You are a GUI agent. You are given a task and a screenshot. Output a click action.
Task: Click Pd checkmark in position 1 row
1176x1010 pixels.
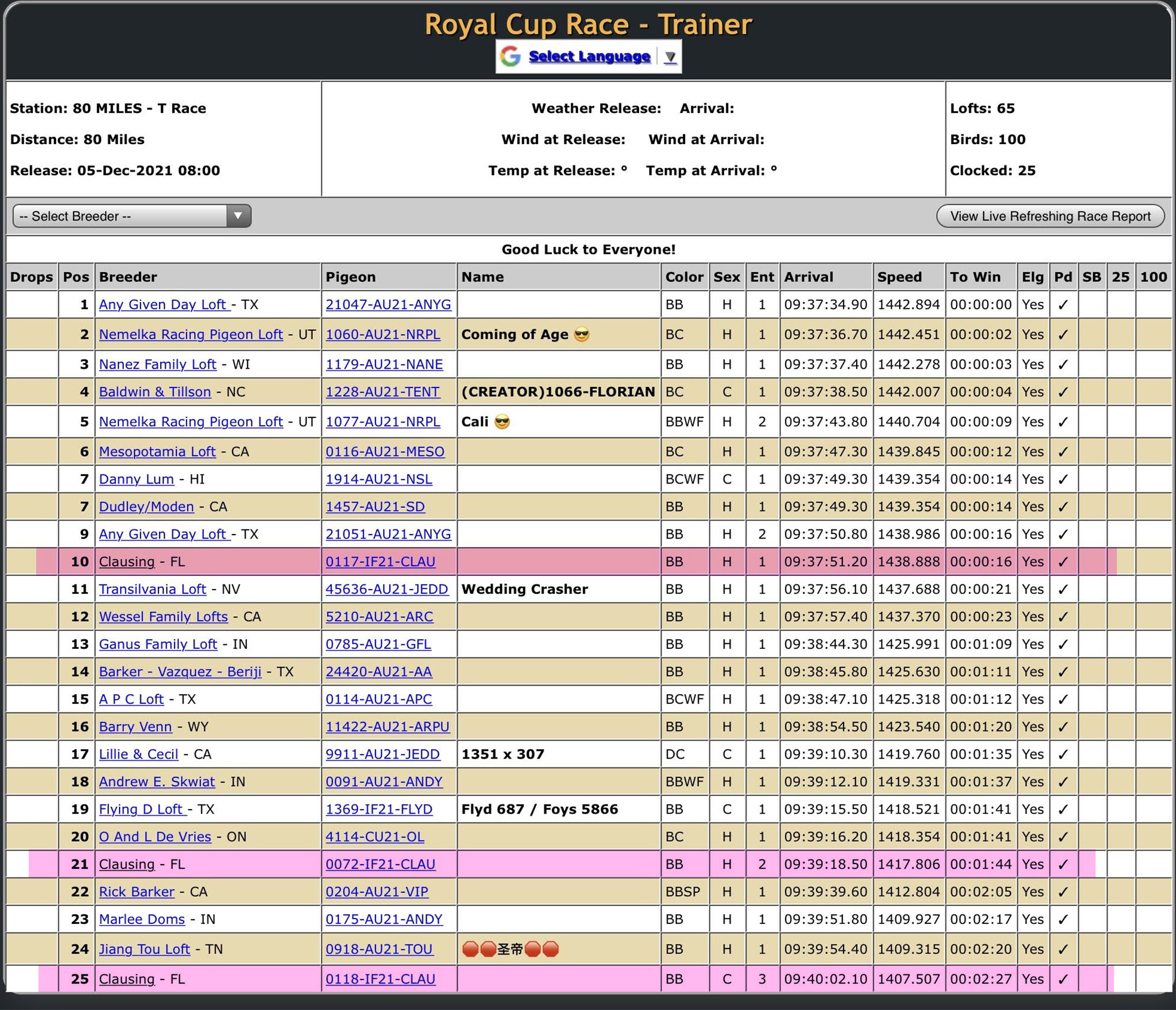[1063, 305]
